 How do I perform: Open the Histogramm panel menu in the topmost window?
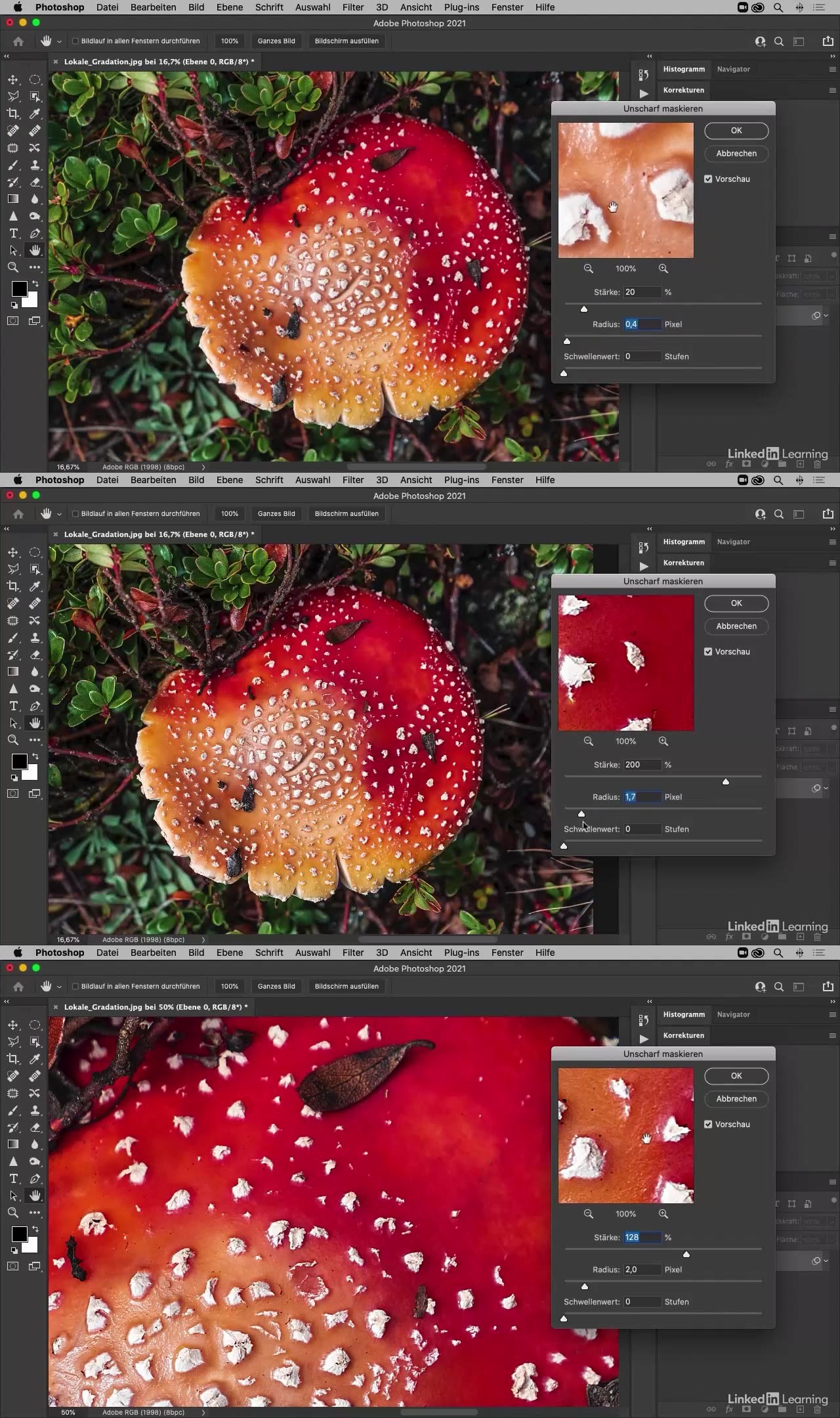(832, 70)
